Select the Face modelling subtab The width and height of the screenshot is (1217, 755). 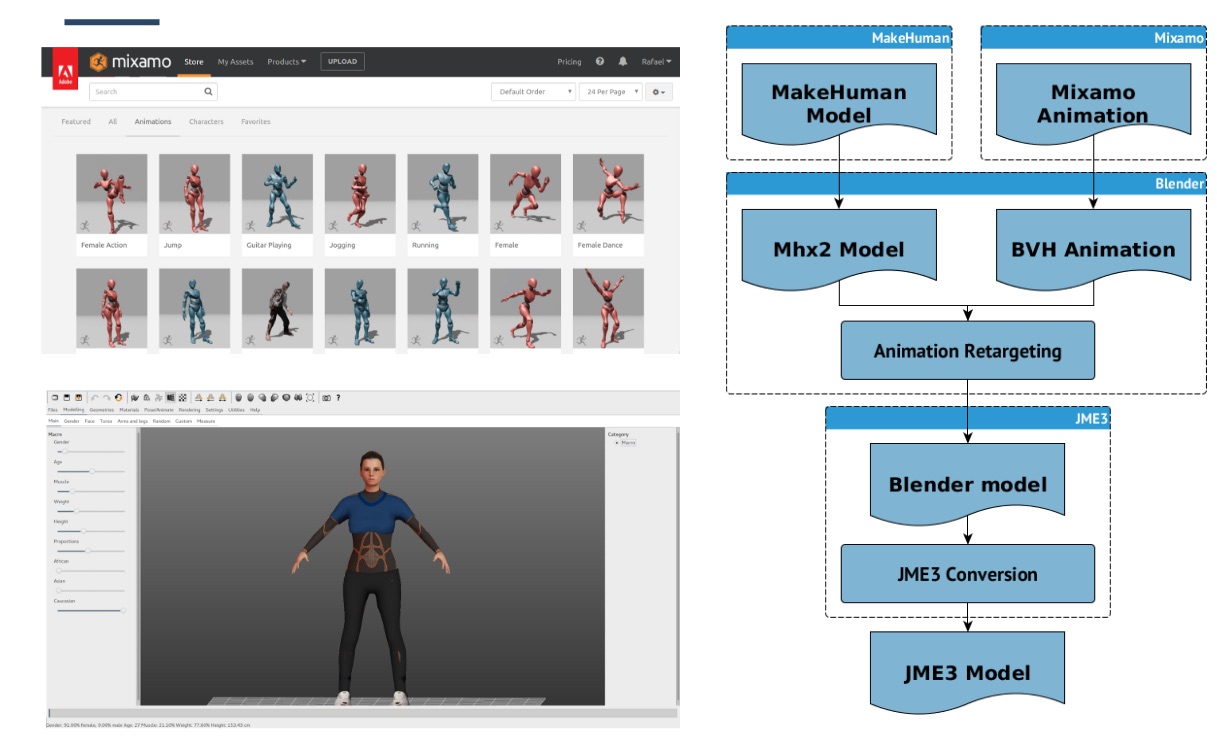(89, 421)
